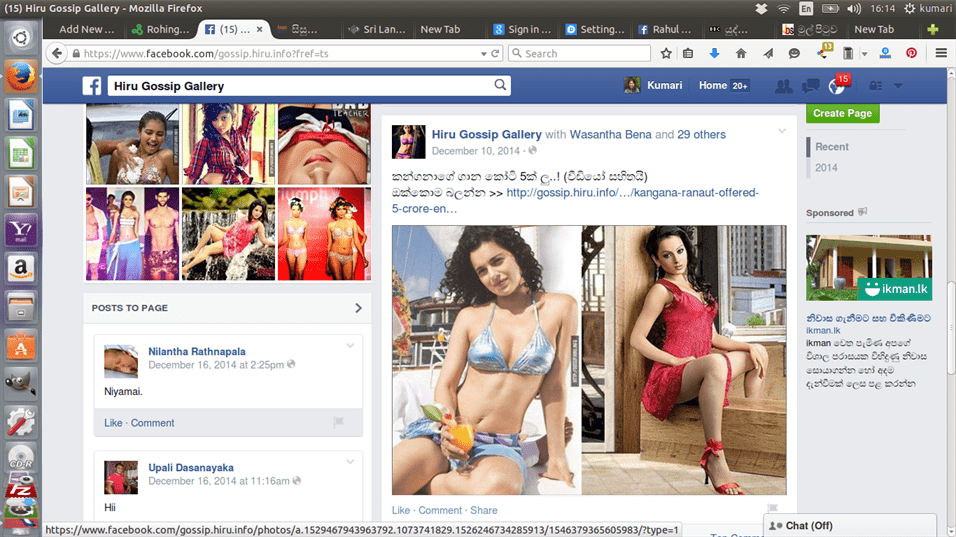The width and height of the screenshot is (956, 537).
Task: Launch Firefox from the Ubuntu dock
Action: click(21, 77)
